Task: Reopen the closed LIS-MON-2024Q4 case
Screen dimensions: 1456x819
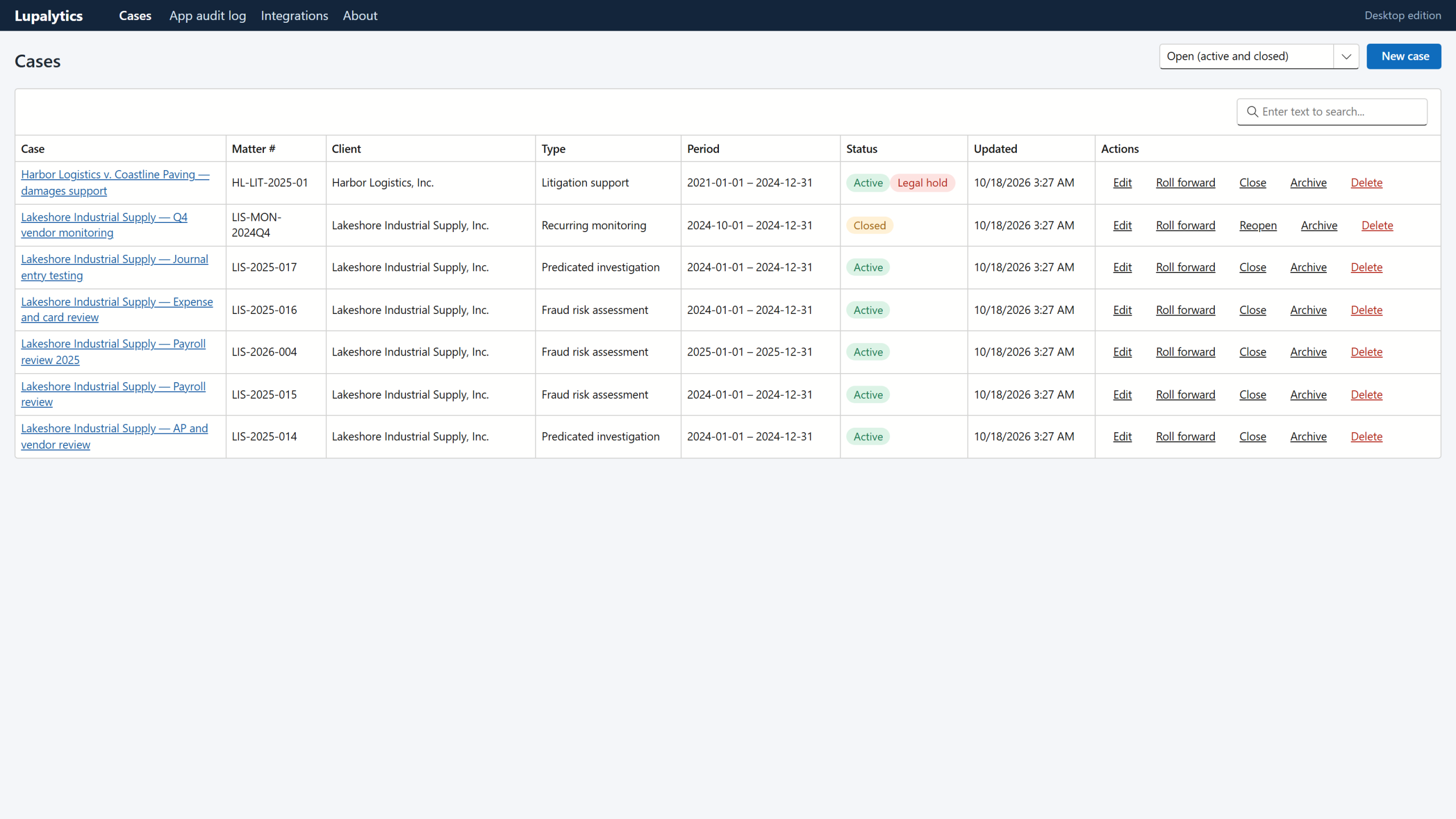Action: coord(1258,225)
